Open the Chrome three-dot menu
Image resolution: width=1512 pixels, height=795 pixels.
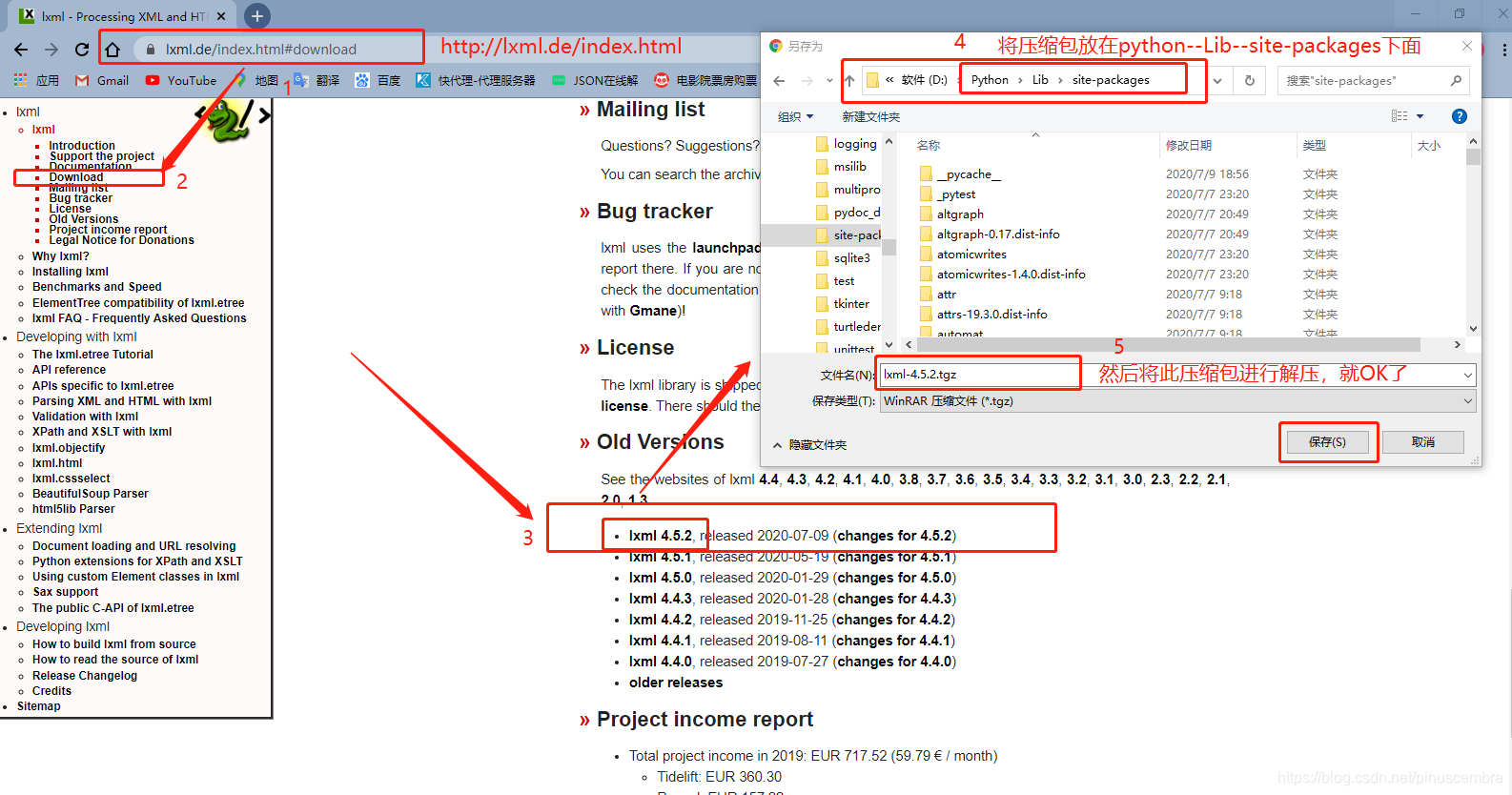1505,50
